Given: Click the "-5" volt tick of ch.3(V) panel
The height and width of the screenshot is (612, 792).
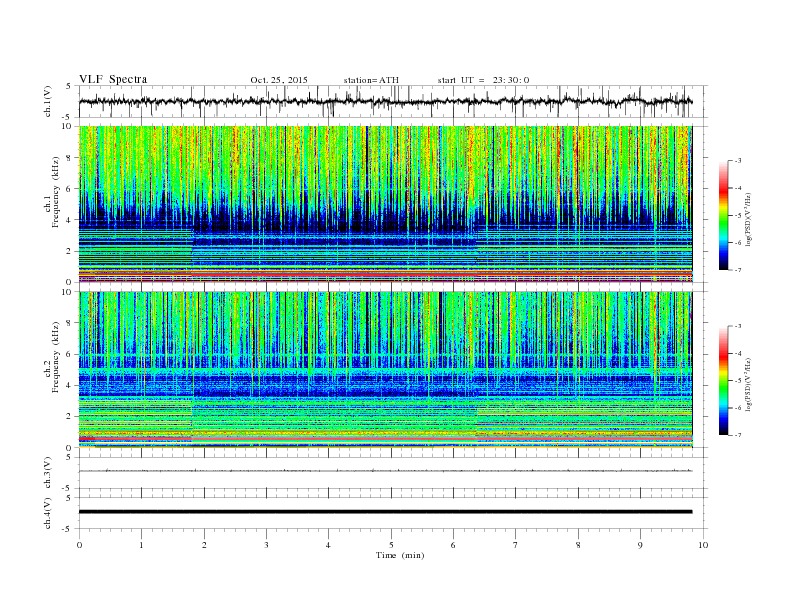Looking at the screenshot, I should coord(68,488).
